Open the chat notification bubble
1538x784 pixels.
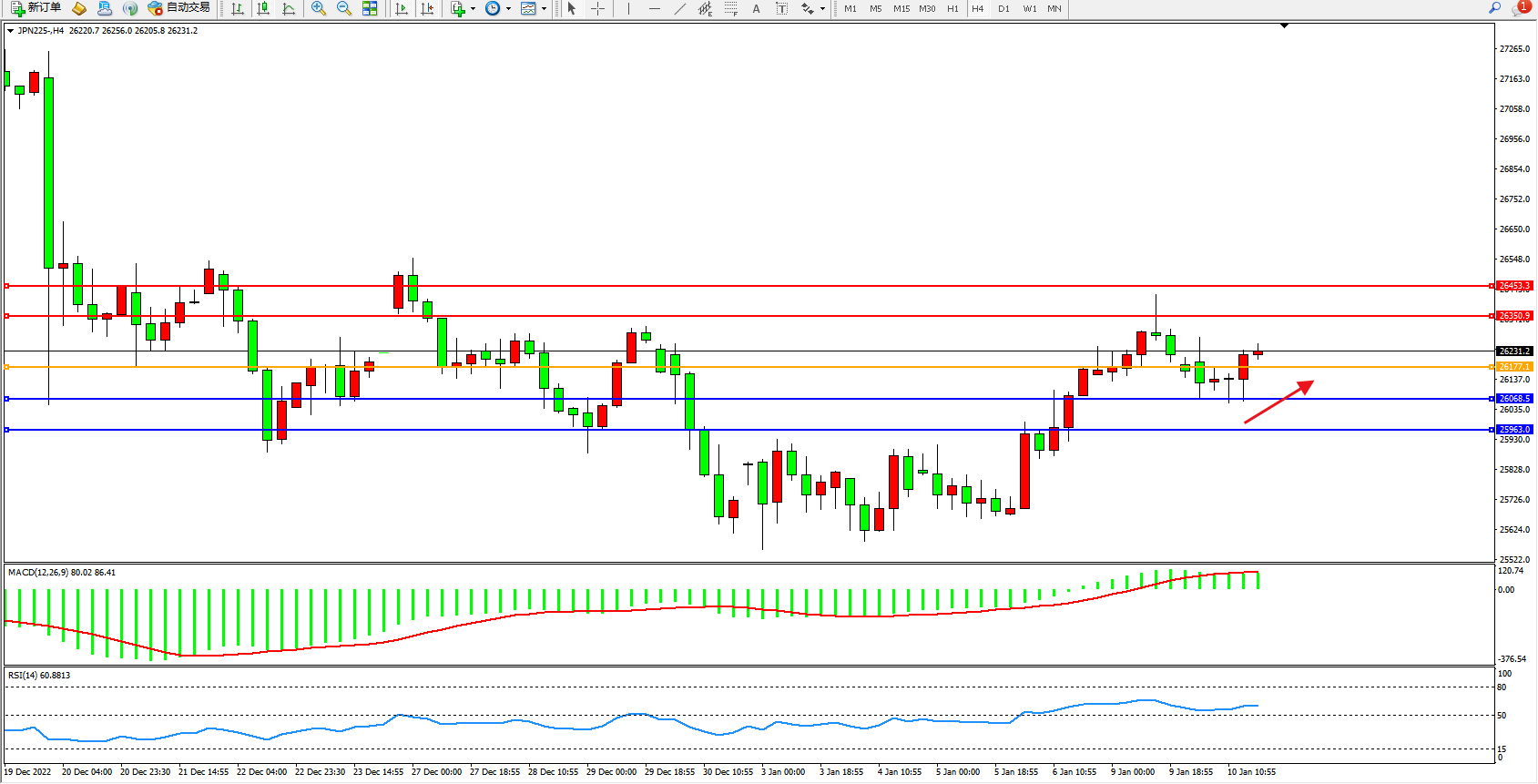point(1520,8)
